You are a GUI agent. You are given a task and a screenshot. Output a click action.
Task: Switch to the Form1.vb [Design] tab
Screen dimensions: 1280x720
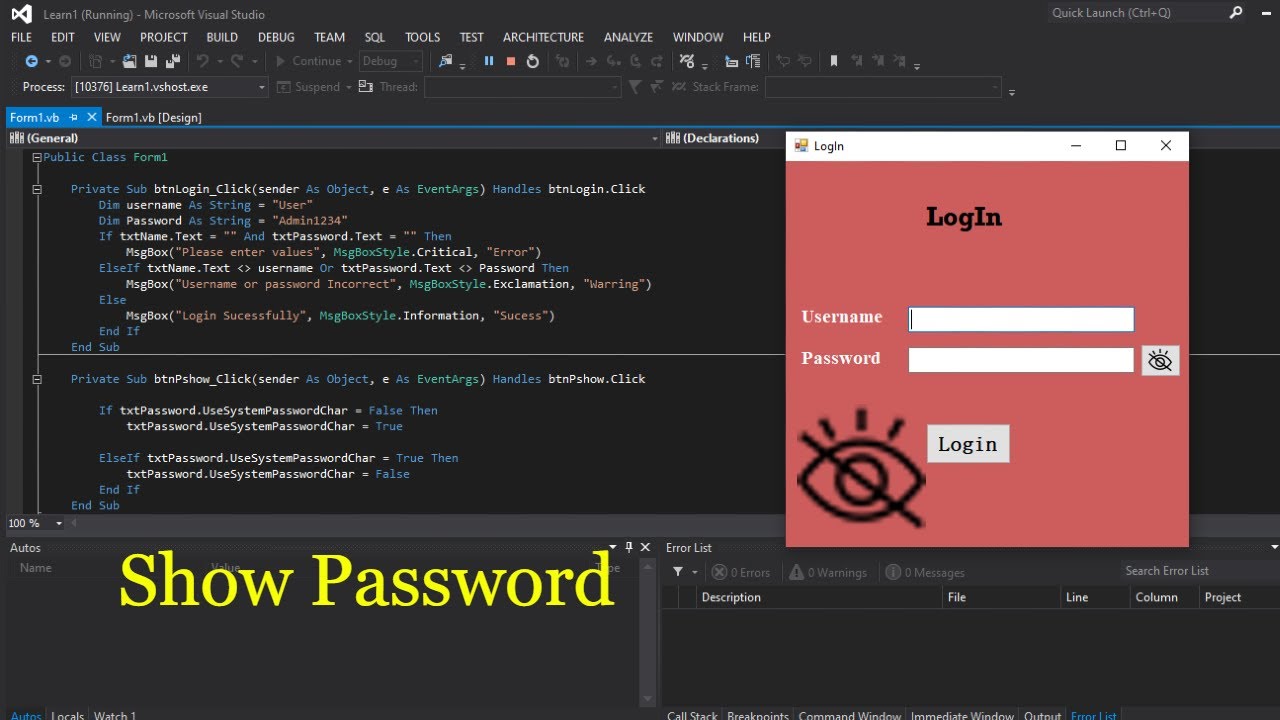pos(153,117)
